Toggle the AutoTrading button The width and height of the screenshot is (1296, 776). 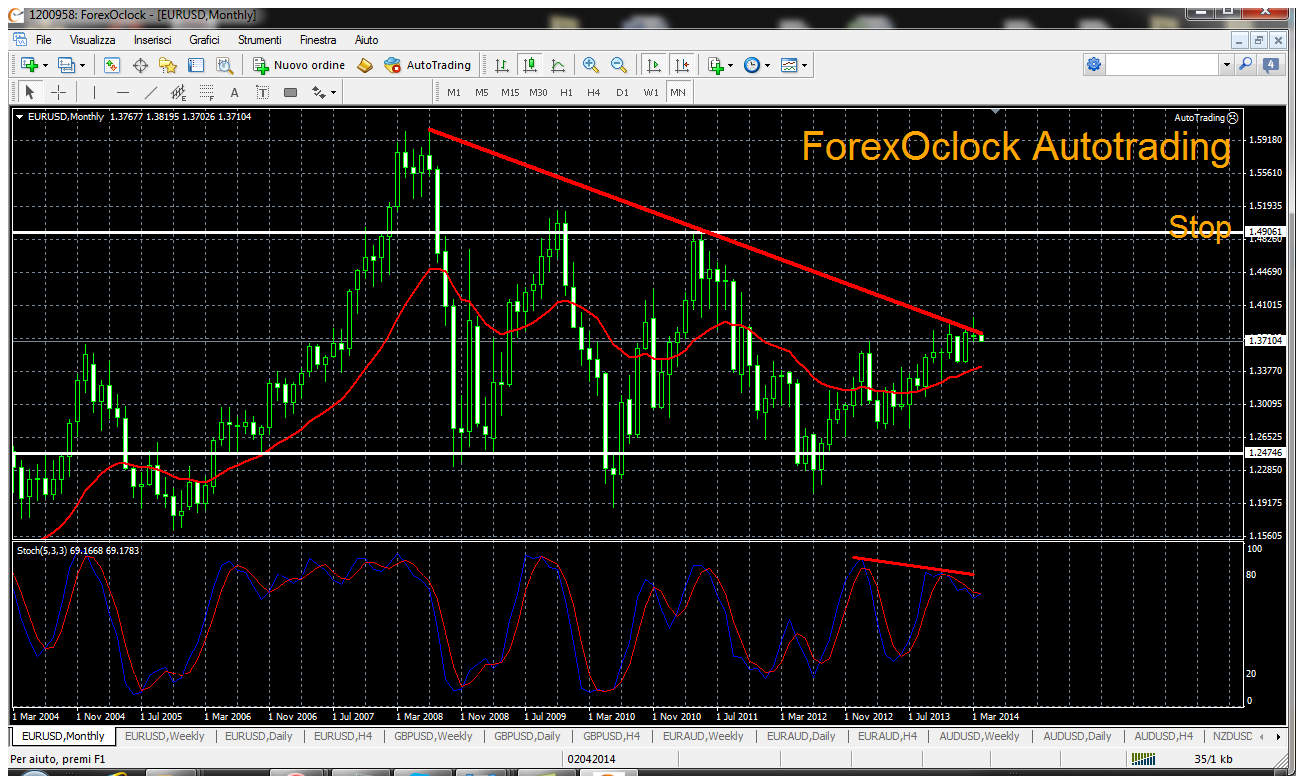(x=427, y=65)
